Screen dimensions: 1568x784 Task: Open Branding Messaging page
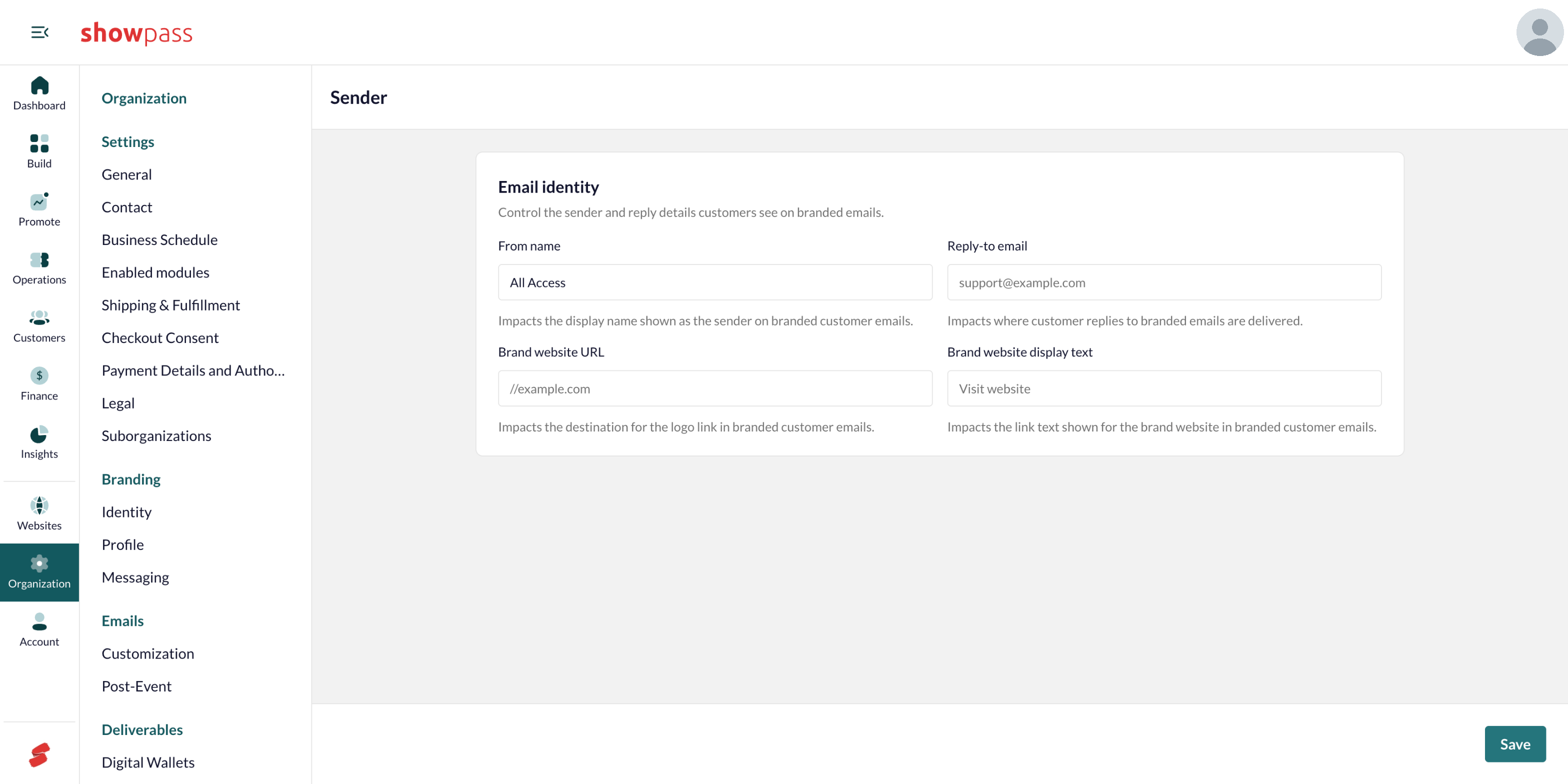click(135, 577)
